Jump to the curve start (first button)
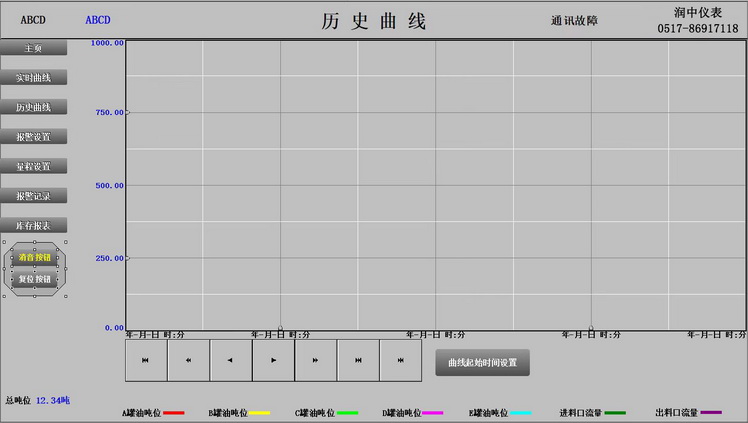The height and width of the screenshot is (423, 748). click(146, 360)
